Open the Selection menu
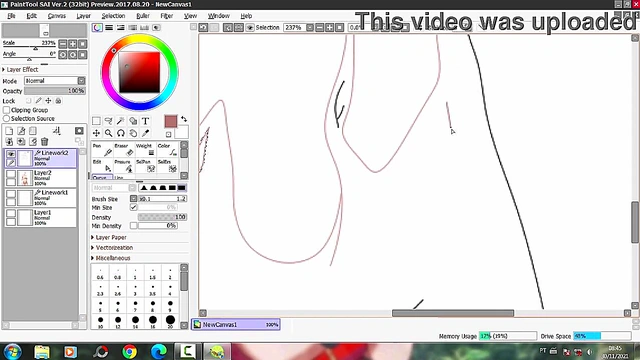 coord(113,16)
